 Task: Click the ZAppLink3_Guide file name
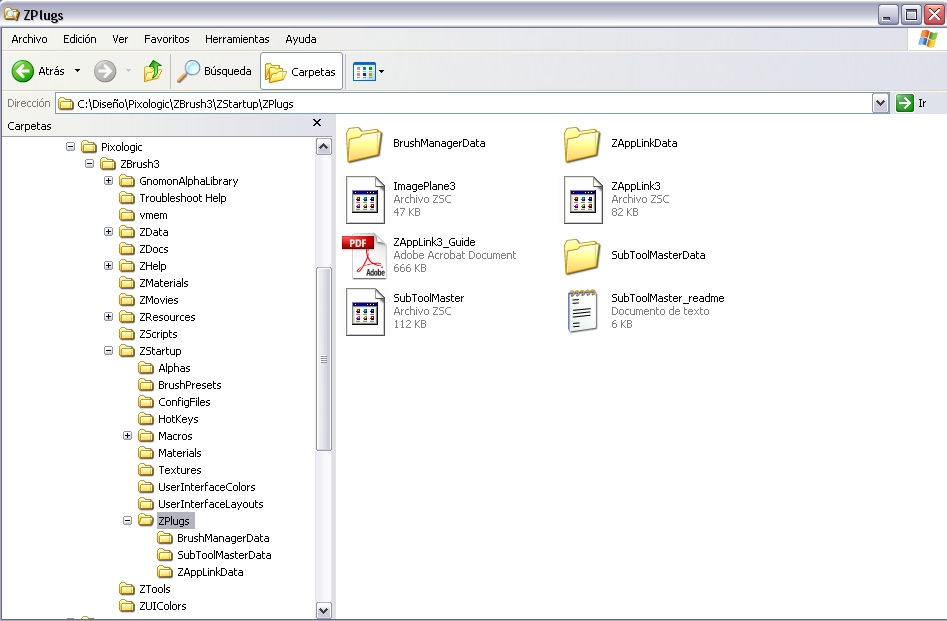[x=434, y=242]
